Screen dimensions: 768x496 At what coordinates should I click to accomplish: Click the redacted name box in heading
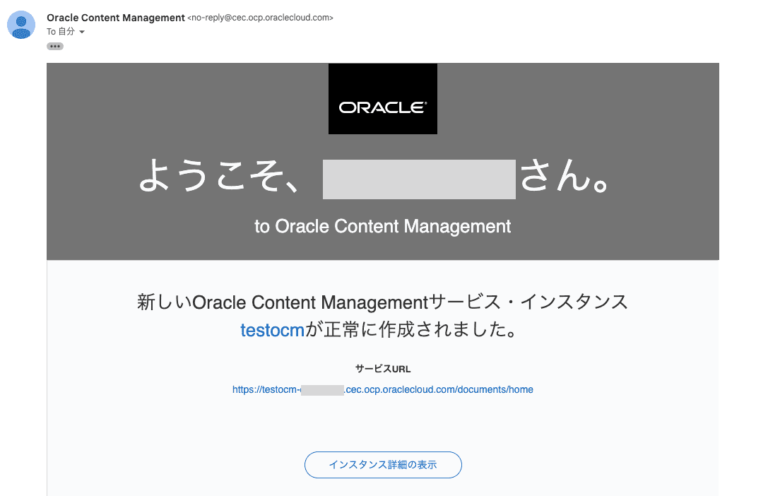(418, 179)
